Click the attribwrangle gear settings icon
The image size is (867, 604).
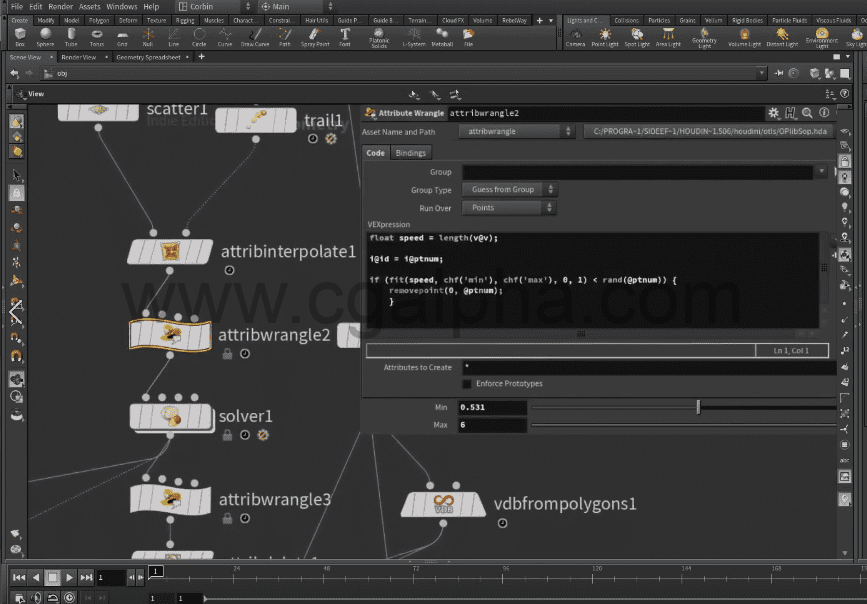(x=773, y=113)
